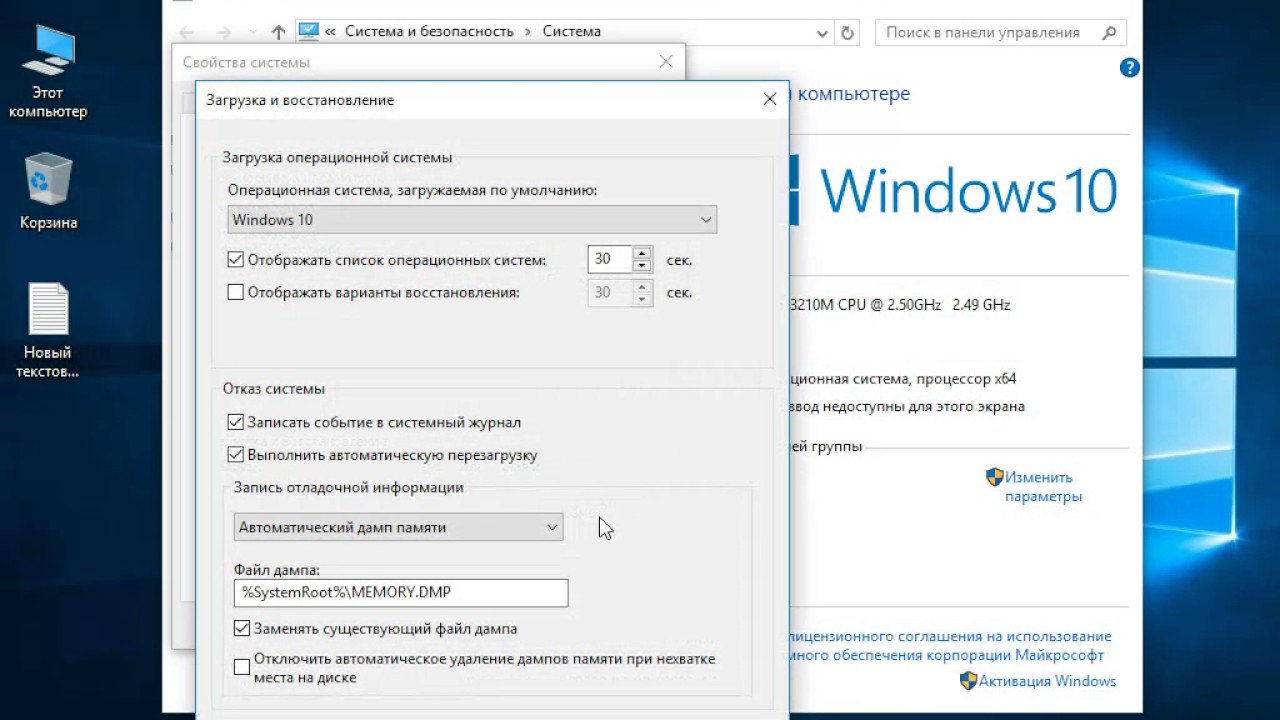The width and height of the screenshot is (1280, 720).
Task: Open the Корзина recycle bin icon
Action: pyautogui.click(x=48, y=190)
